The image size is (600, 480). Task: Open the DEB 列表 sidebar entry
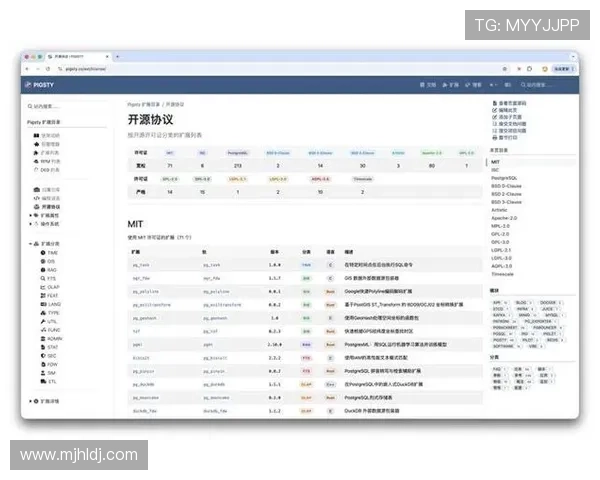coord(47,170)
